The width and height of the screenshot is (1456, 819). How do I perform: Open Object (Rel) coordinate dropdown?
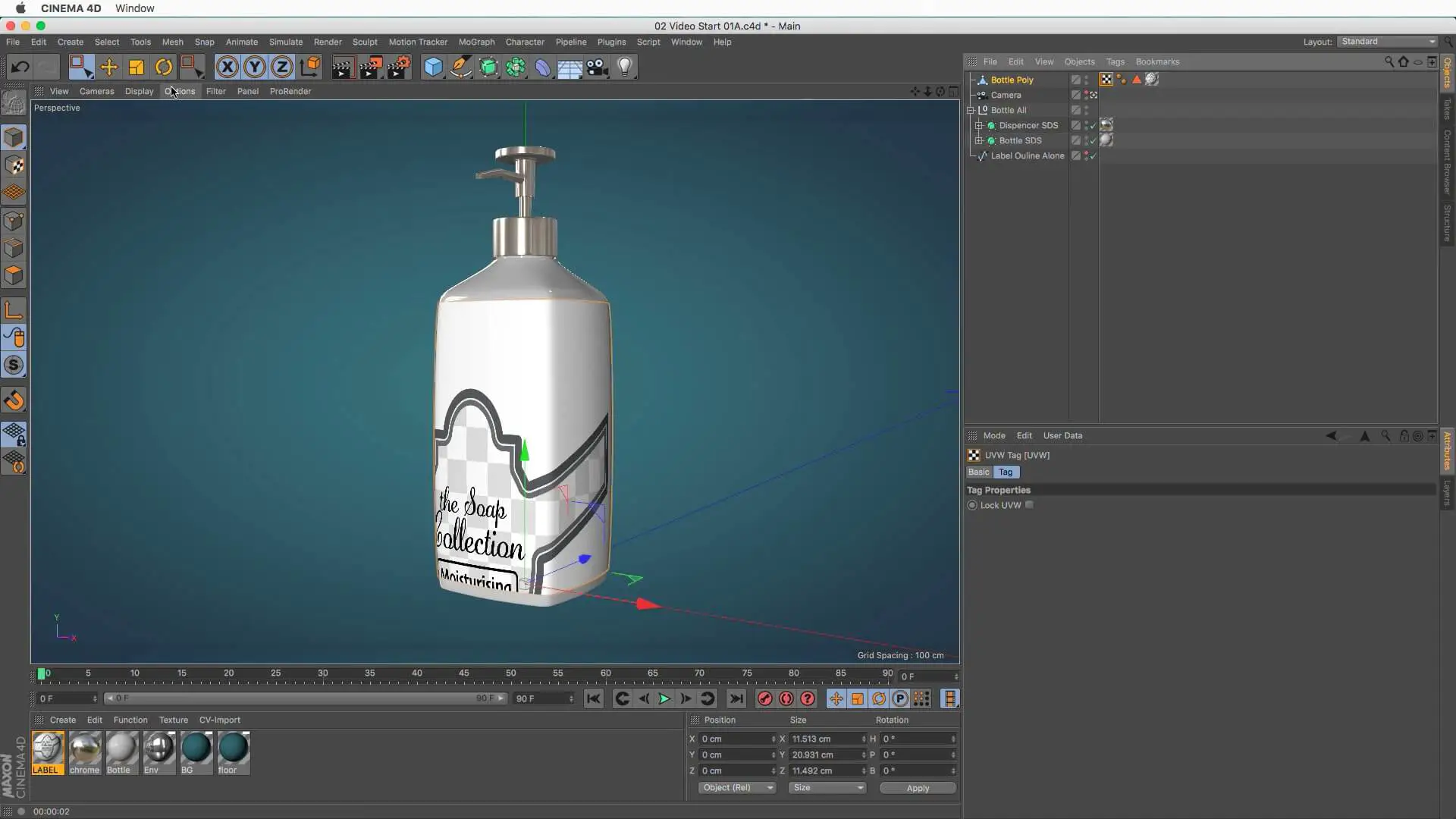[737, 788]
